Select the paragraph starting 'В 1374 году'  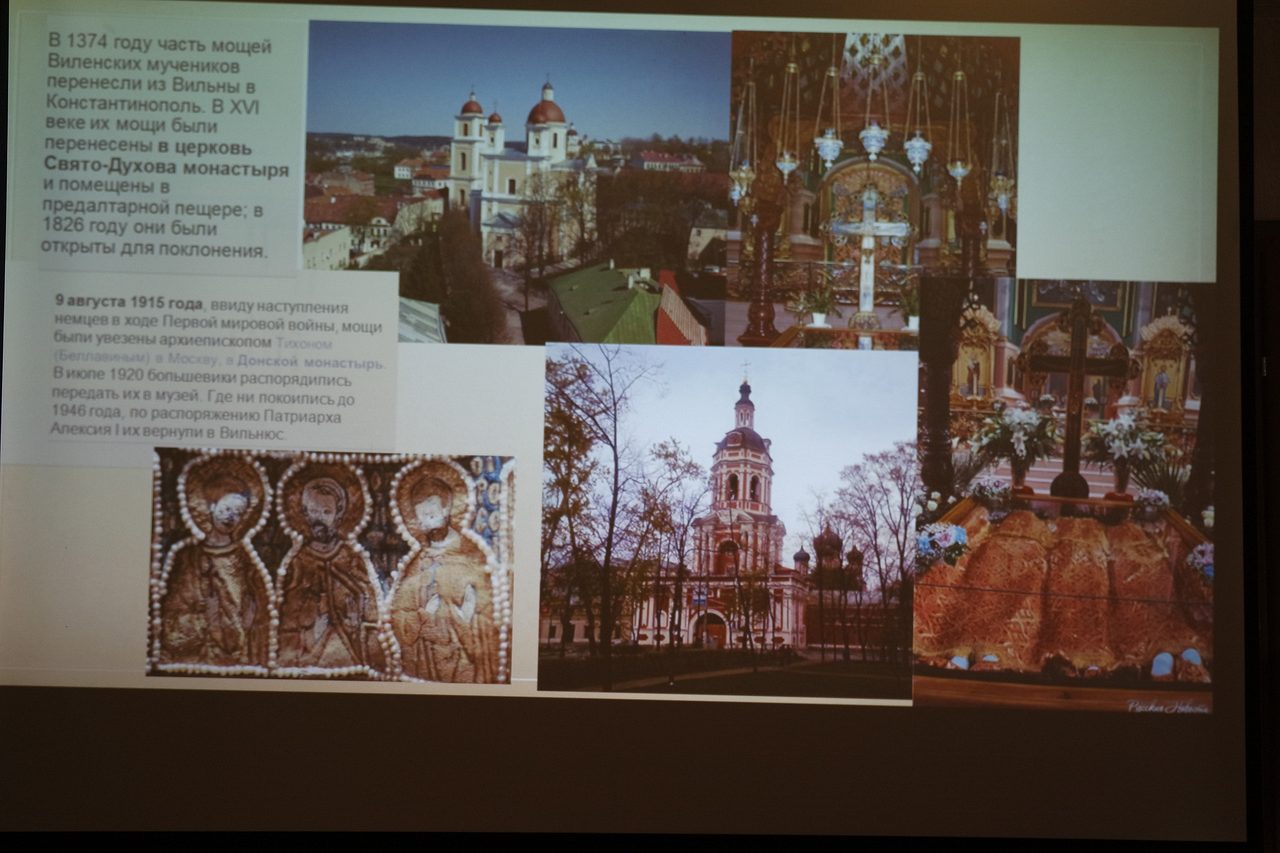(160, 147)
